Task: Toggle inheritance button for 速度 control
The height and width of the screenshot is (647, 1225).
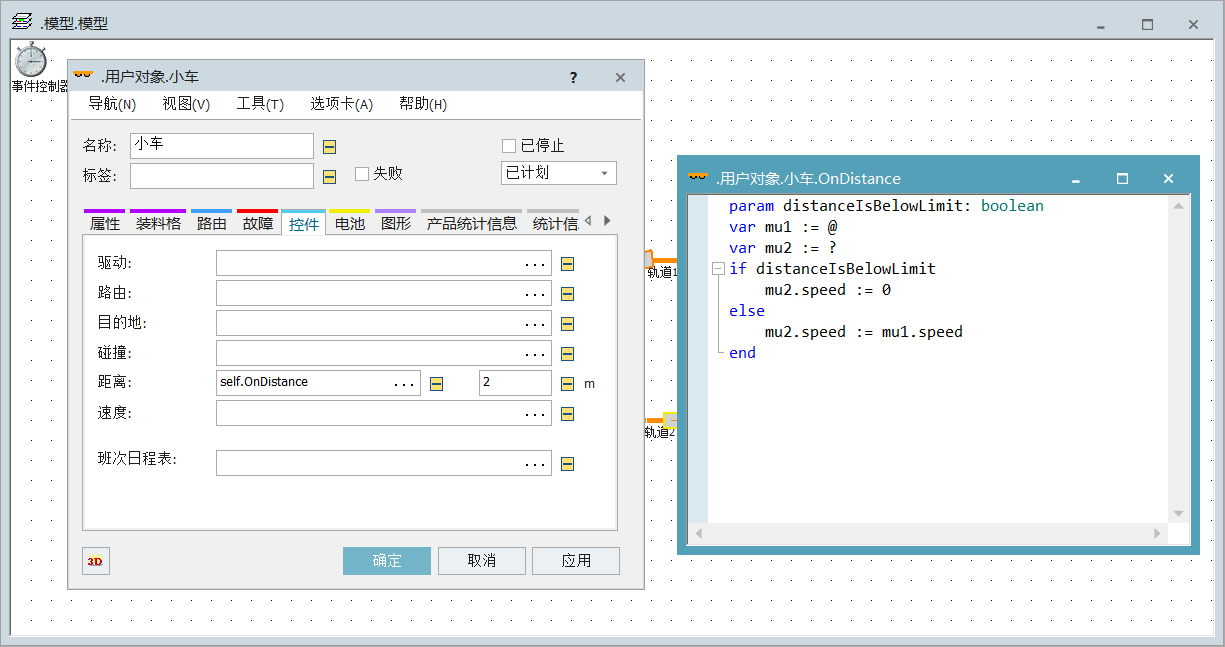Action: coord(567,414)
